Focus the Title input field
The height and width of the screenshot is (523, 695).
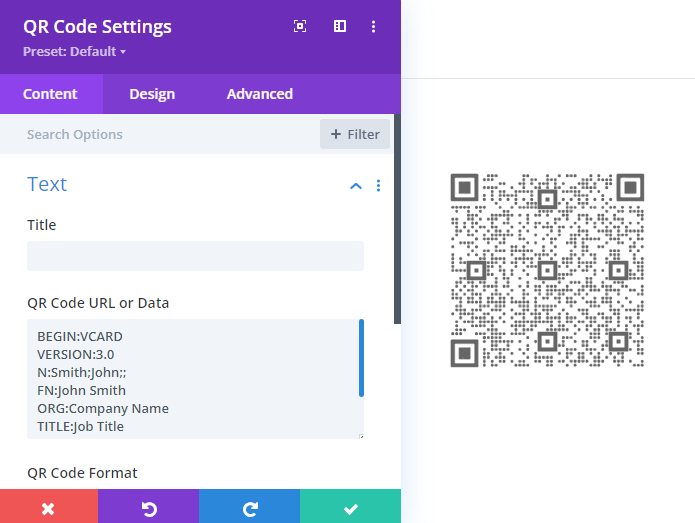pyautogui.click(x=195, y=256)
